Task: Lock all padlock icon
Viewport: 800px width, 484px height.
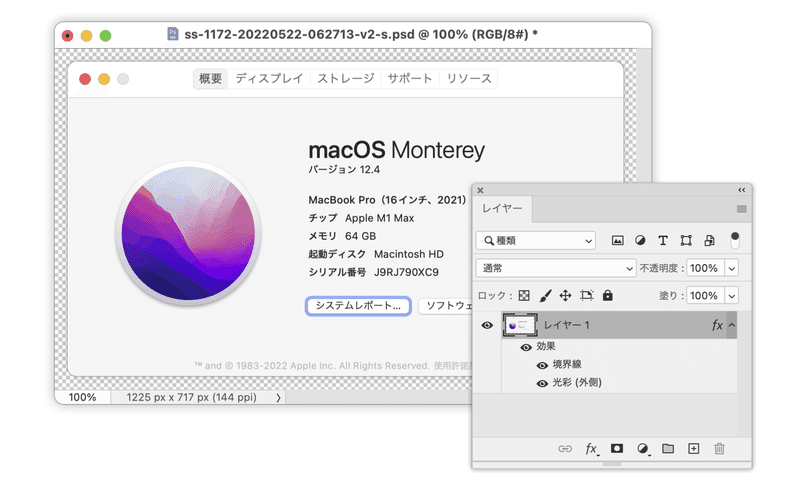Action: coord(608,295)
